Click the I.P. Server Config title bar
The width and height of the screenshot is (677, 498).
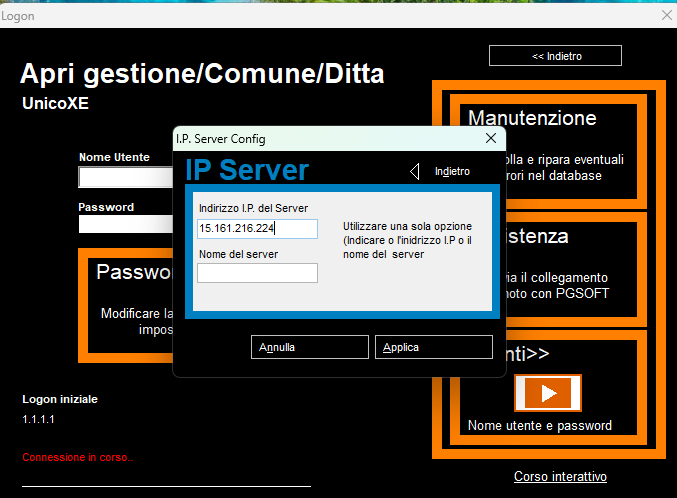[x=320, y=138]
